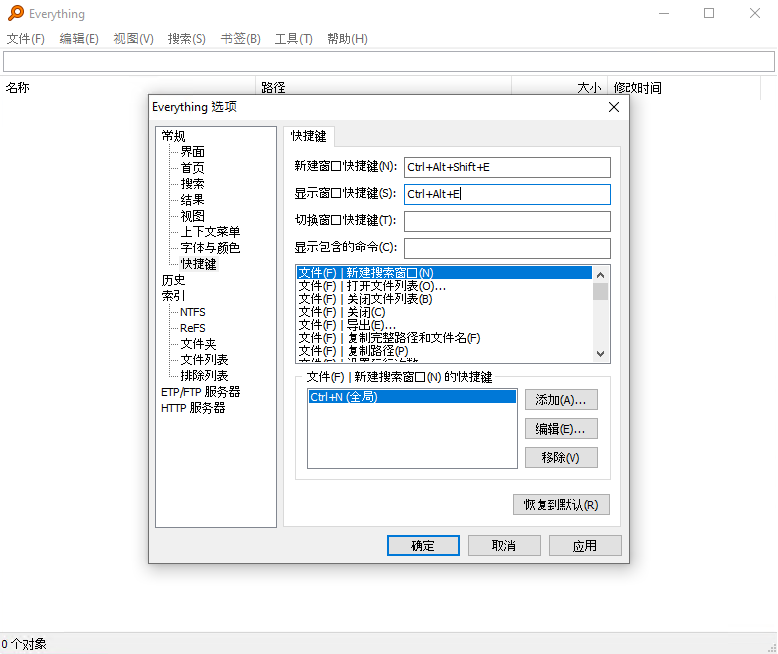Screen dimensions: 778x654
Task: Select the 快捷键 tab
Action: tap(309, 136)
